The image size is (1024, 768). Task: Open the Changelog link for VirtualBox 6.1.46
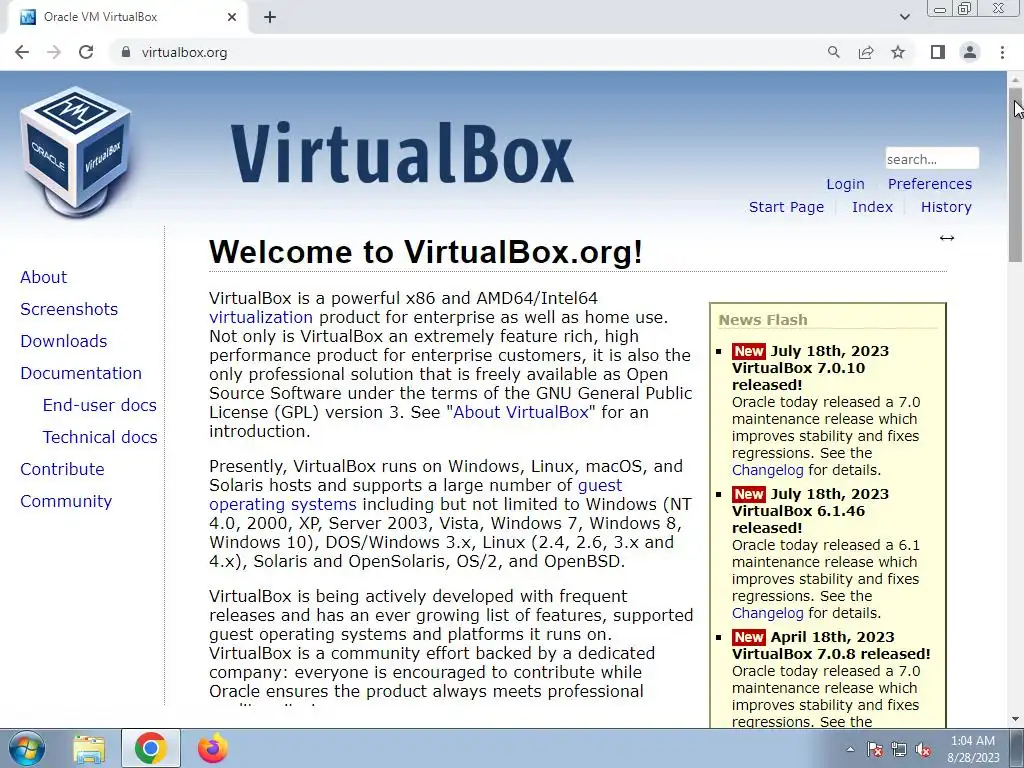tap(767, 613)
